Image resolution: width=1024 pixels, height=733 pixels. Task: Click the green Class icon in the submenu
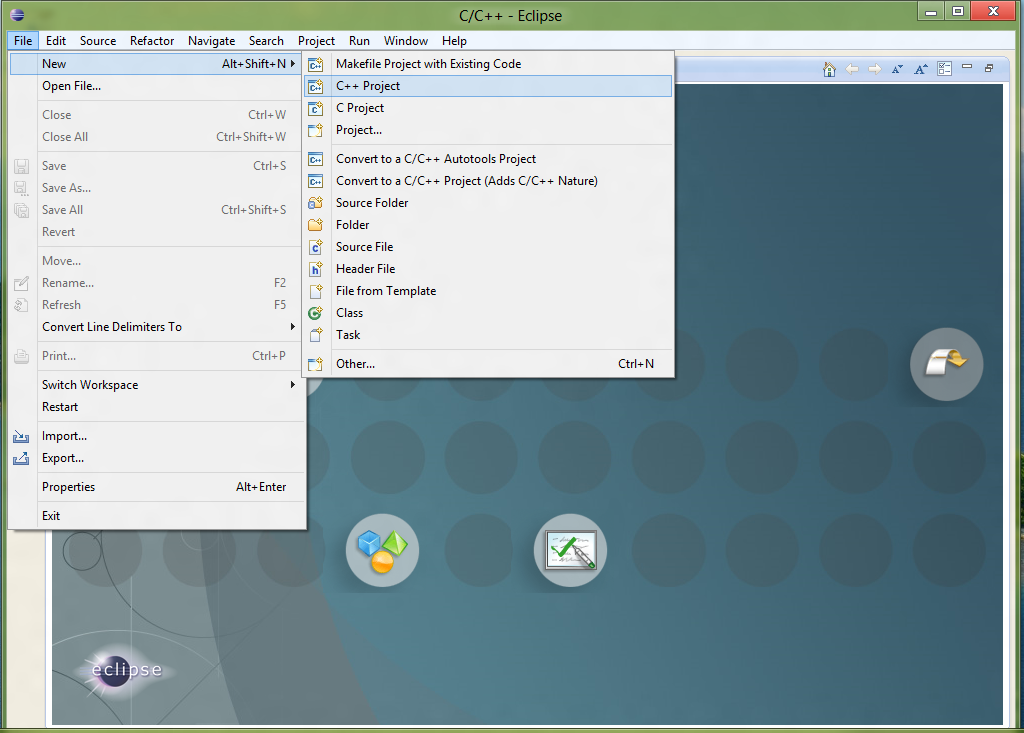(x=315, y=313)
